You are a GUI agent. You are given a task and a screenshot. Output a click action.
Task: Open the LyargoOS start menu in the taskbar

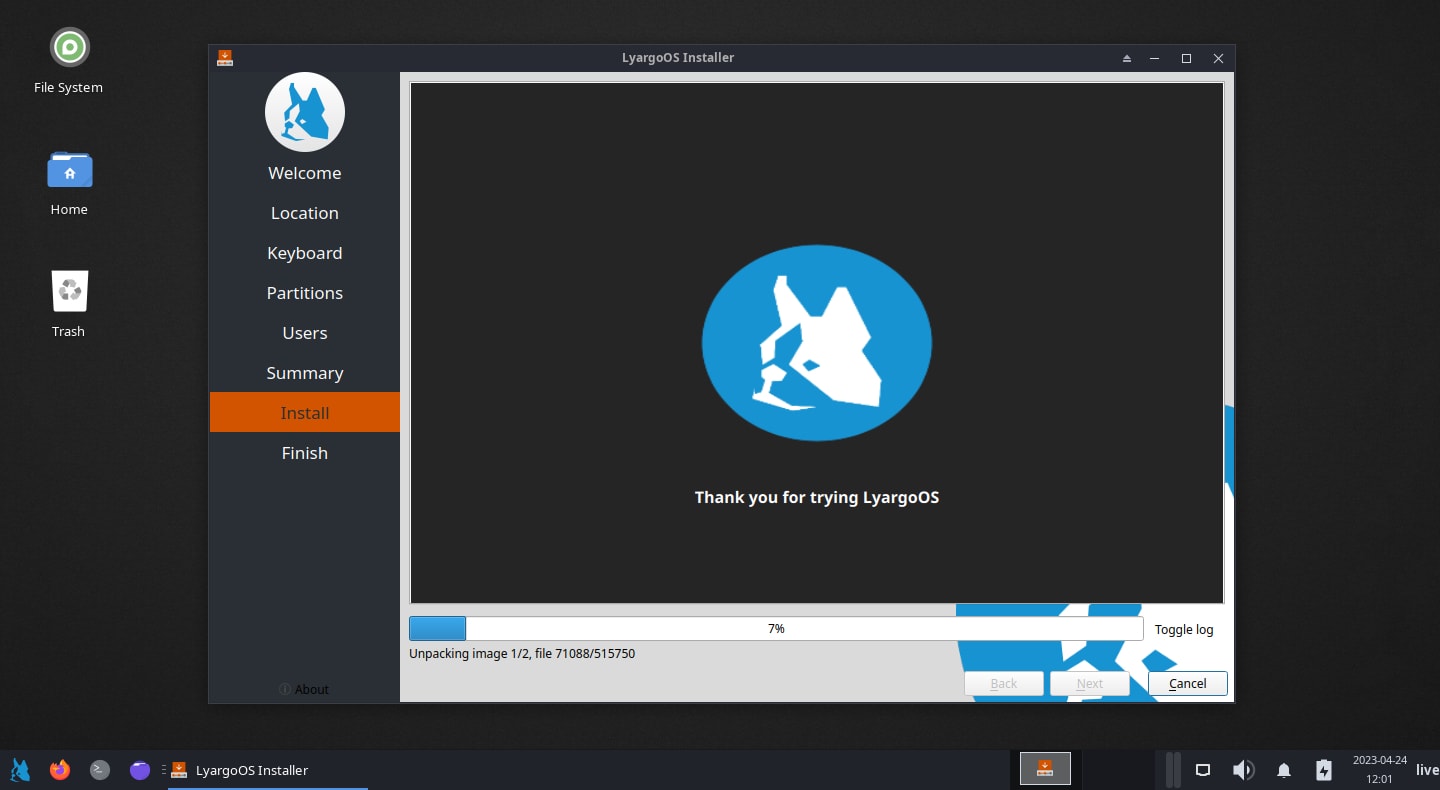click(x=20, y=770)
